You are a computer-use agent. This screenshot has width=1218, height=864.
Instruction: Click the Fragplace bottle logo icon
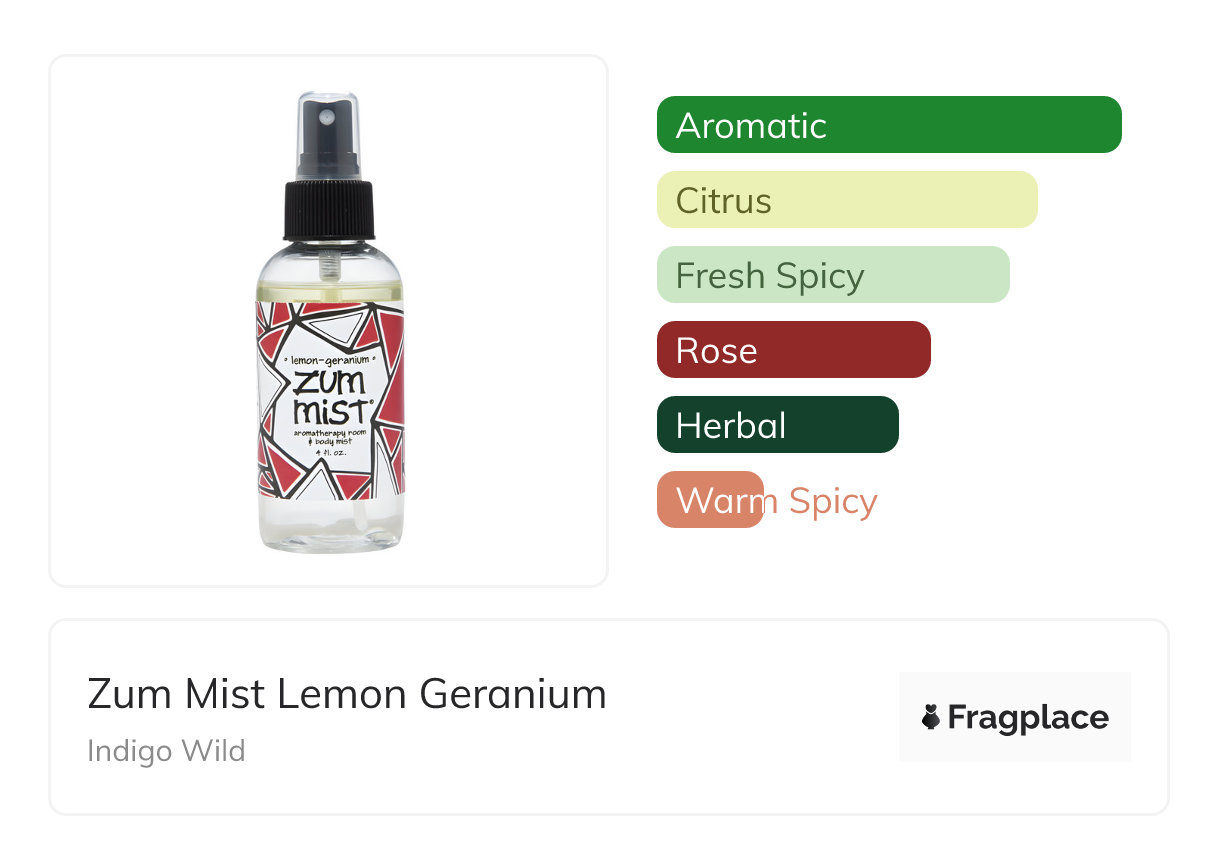click(931, 717)
